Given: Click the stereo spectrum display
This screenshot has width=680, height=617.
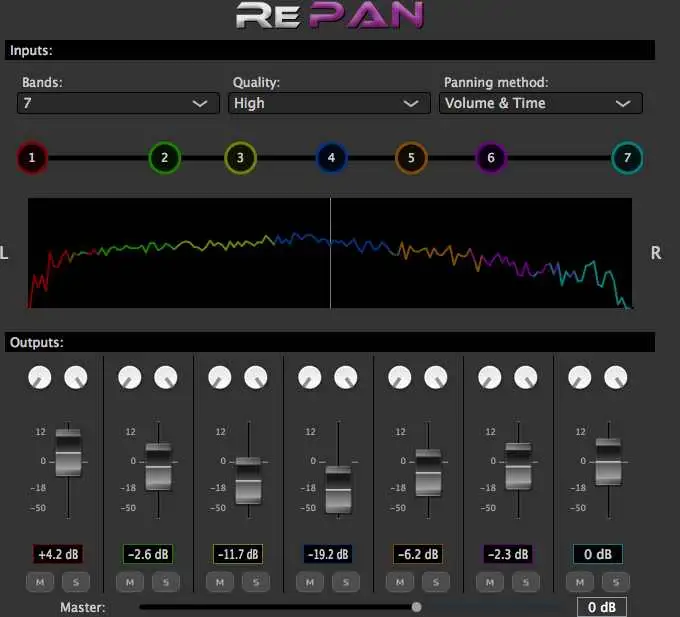Looking at the screenshot, I should (330, 253).
